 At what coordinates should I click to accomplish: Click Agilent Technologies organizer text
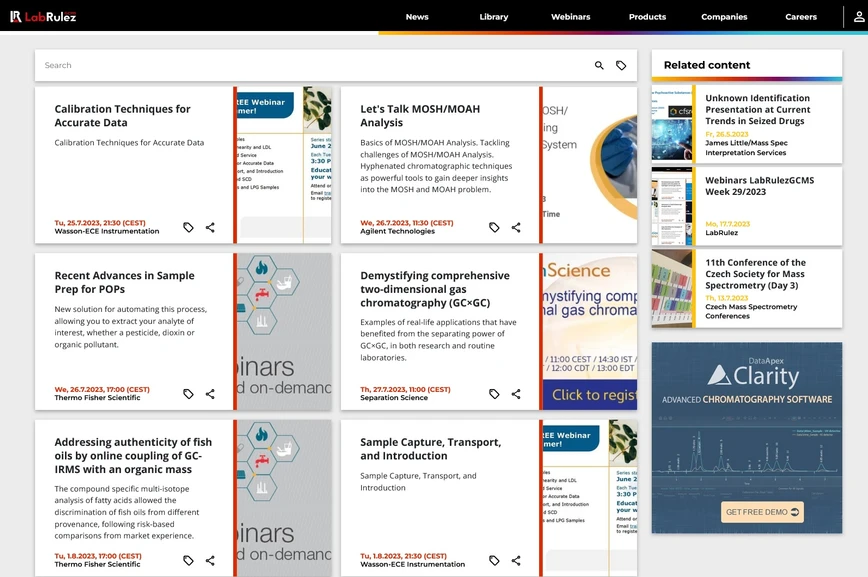[397, 231]
